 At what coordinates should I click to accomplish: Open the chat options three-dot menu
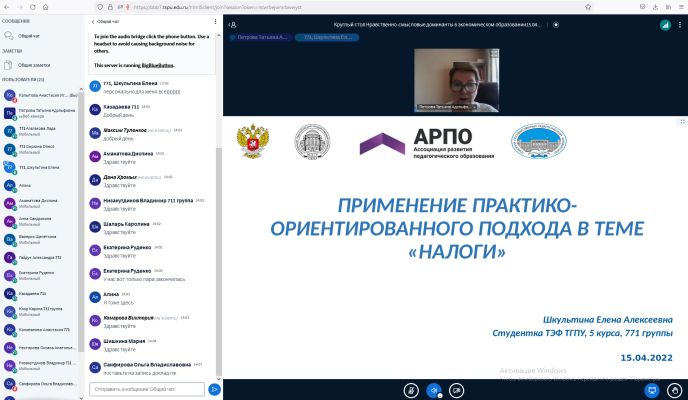coord(215,21)
